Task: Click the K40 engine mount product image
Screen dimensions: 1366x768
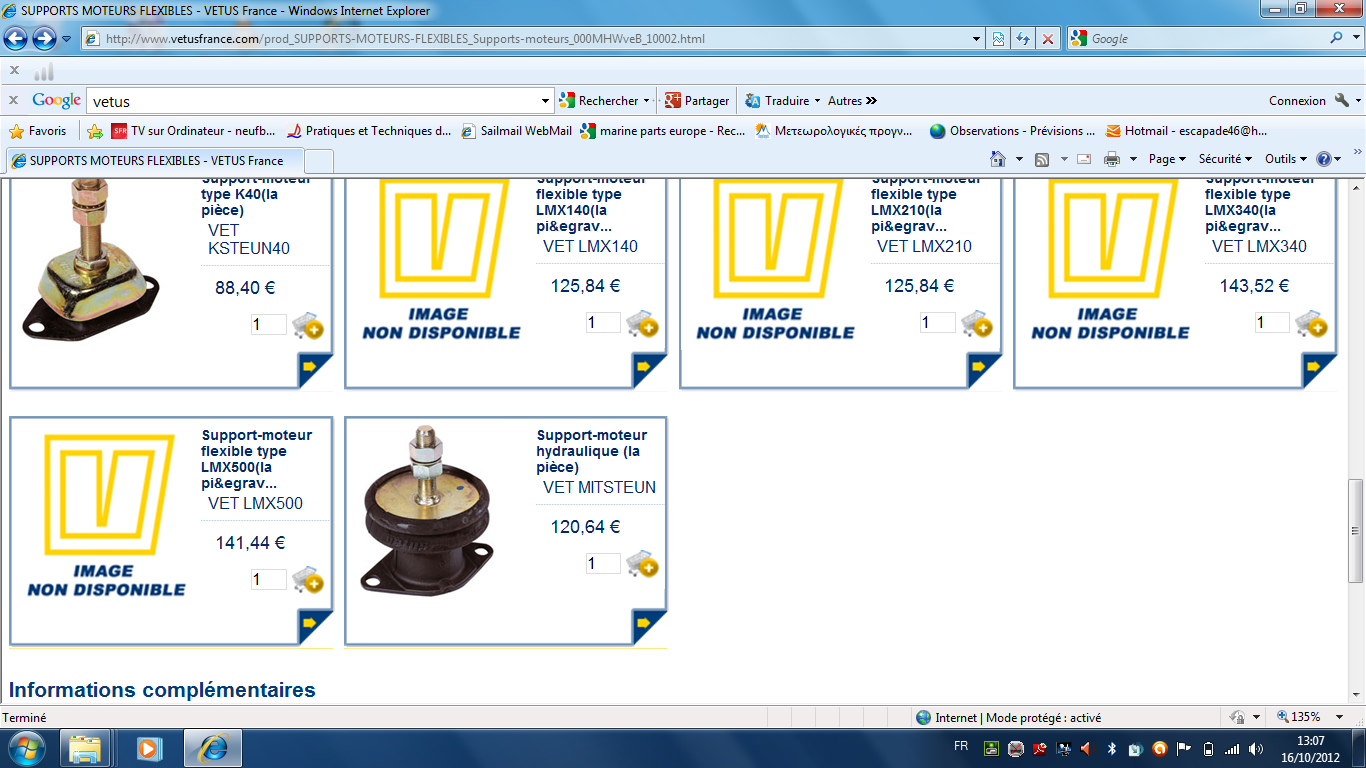Action: pyautogui.click(x=92, y=258)
